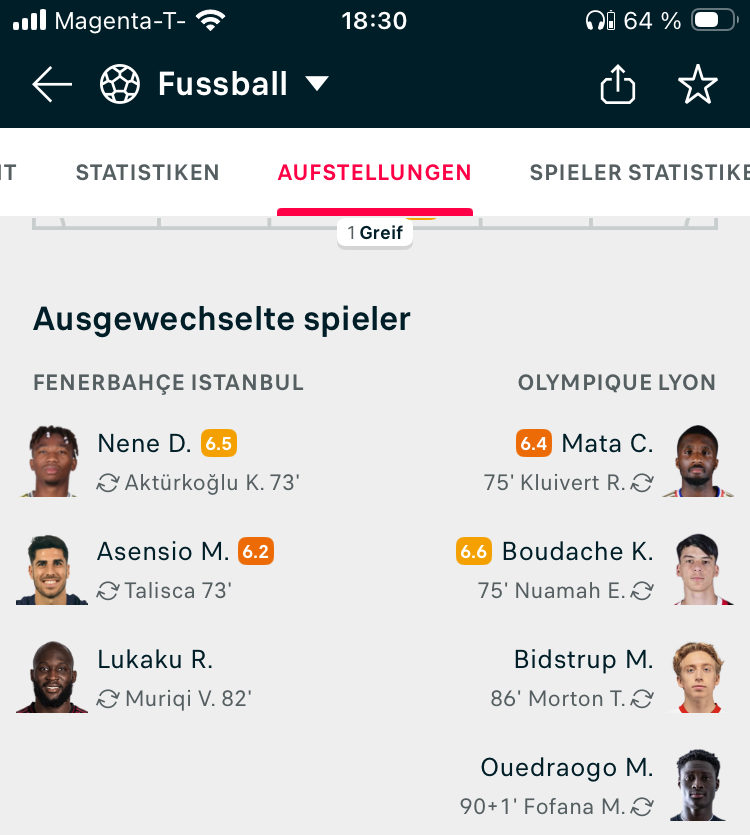Open the Spieler Statistiken tab
Screen dimensions: 750x835
pos(640,173)
